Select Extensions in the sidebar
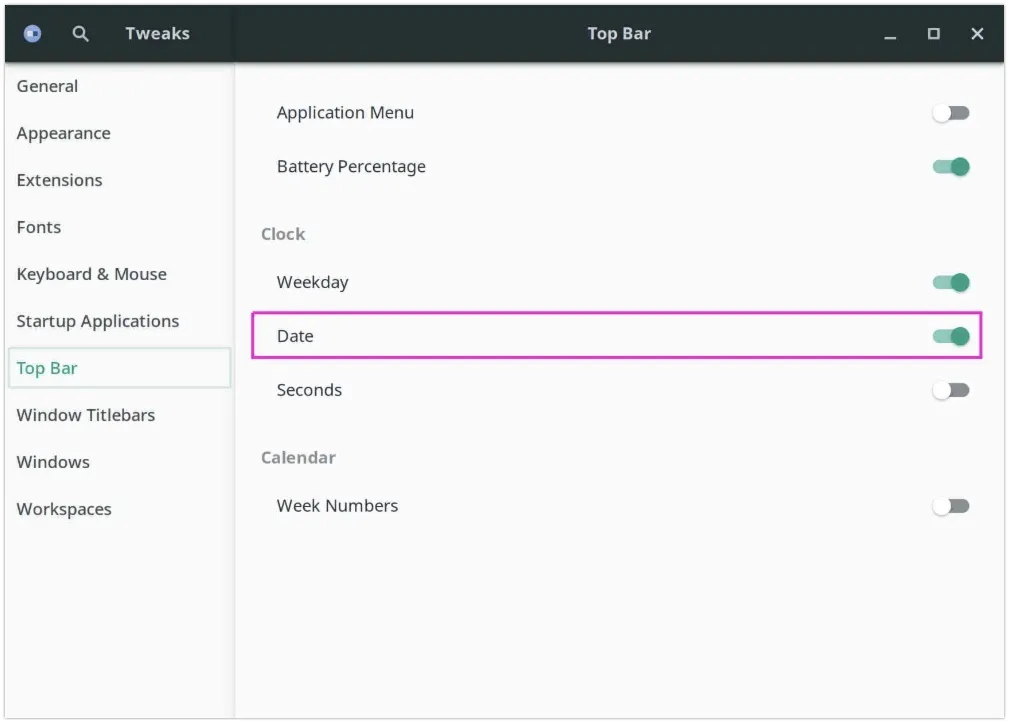Viewport: 1009px width, 723px height. [59, 180]
